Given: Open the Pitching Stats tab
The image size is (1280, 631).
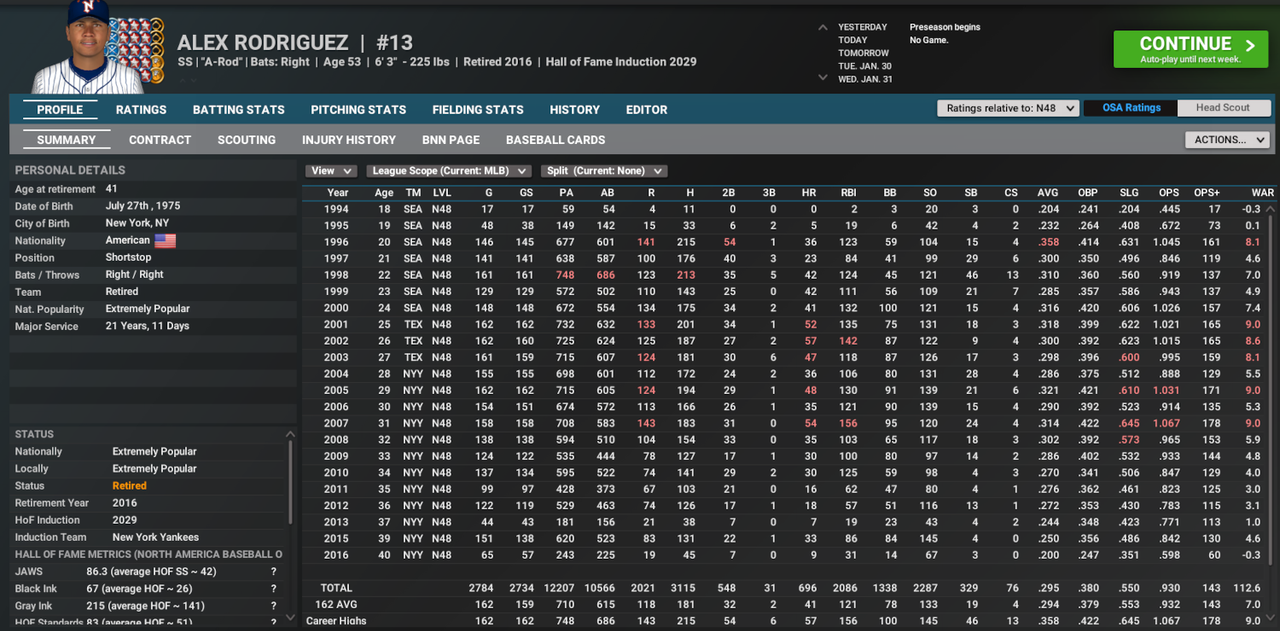Looking at the screenshot, I should [x=358, y=110].
